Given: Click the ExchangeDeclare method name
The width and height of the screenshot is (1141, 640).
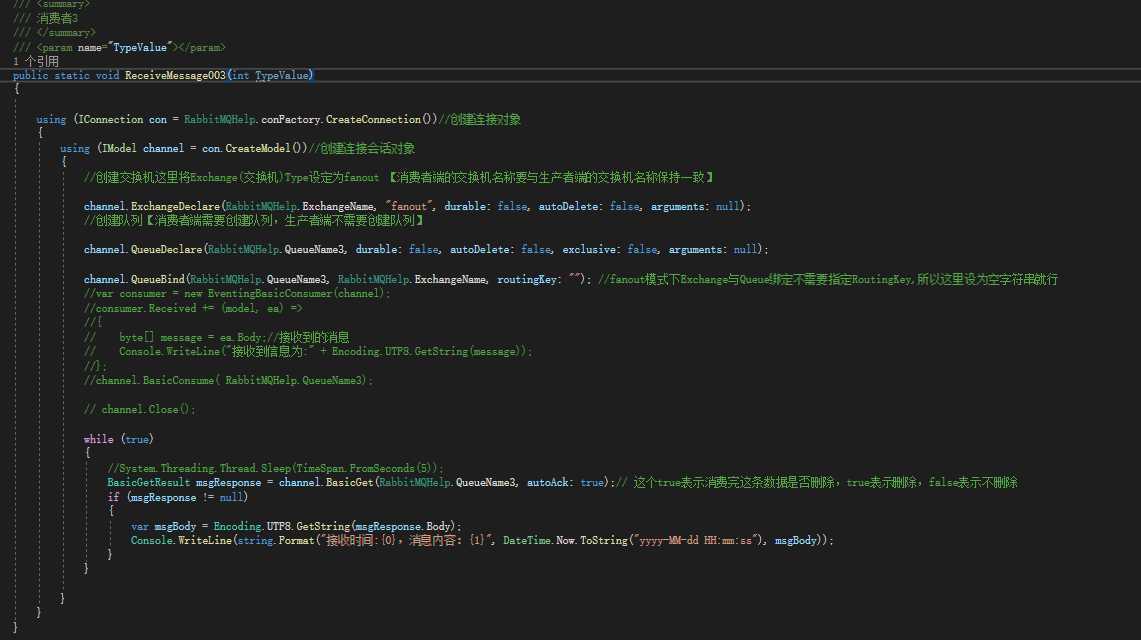Looking at the screenshot, I should click(x=175, y=207).
